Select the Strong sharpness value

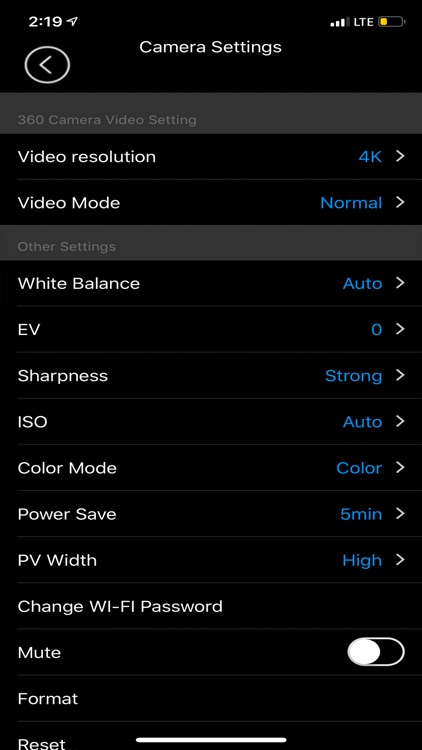click(354, 376)
